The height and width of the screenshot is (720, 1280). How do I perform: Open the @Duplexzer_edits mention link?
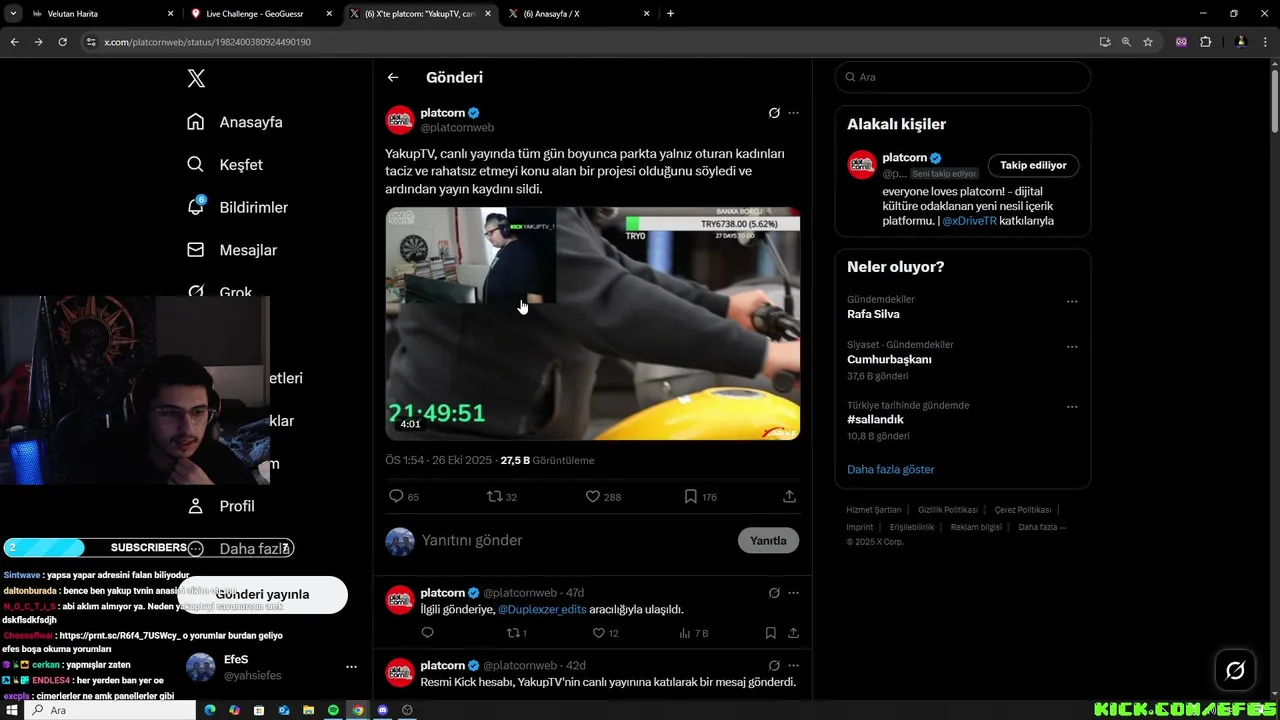click(542, 609)
